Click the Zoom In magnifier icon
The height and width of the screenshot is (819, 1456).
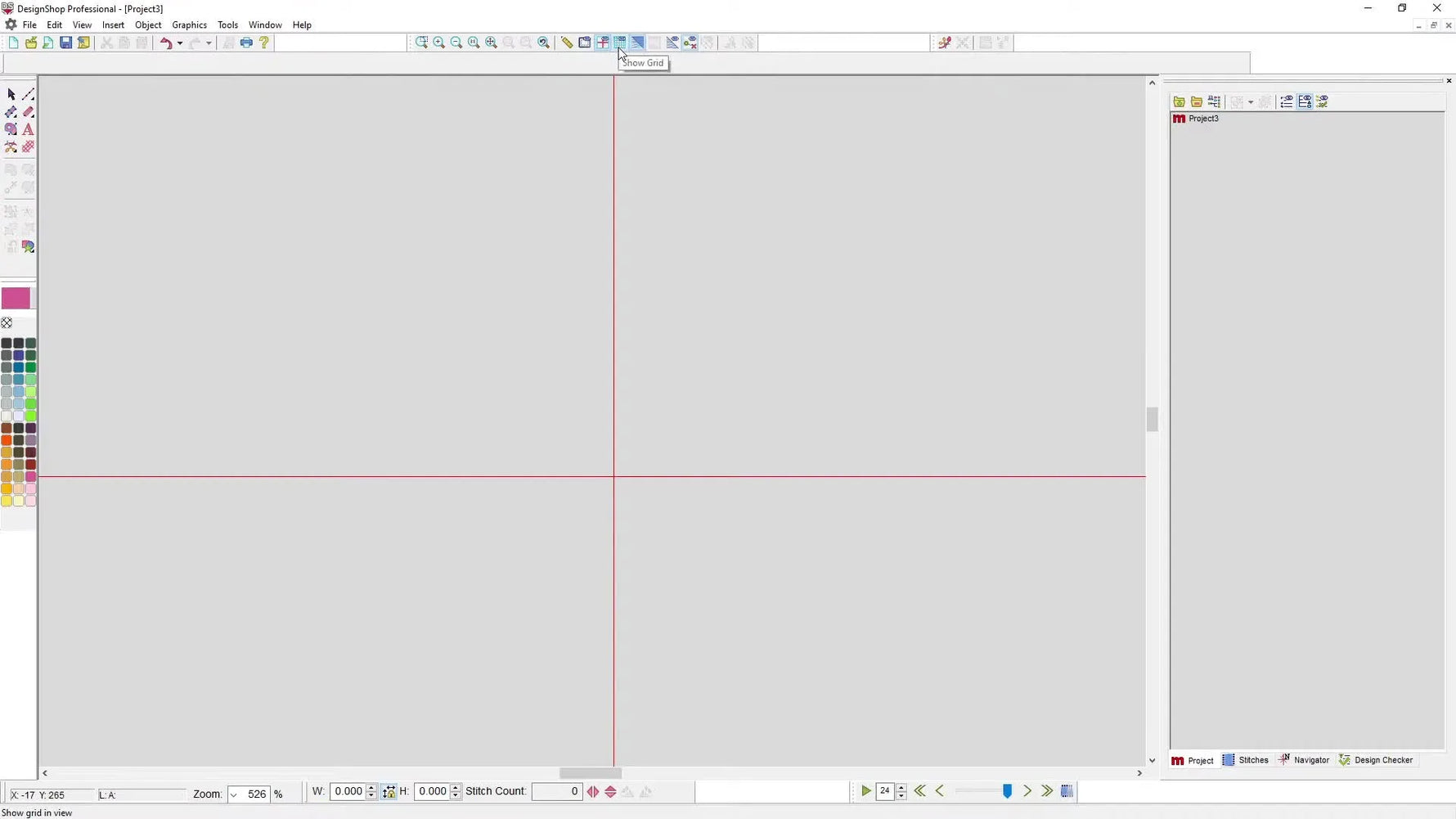click(439, 42)
